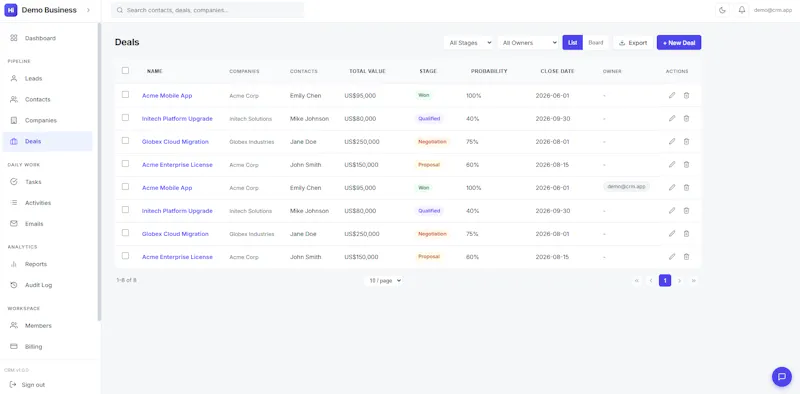Open the All Owners filter dropdown
The image size is (800, 394).
529,43
